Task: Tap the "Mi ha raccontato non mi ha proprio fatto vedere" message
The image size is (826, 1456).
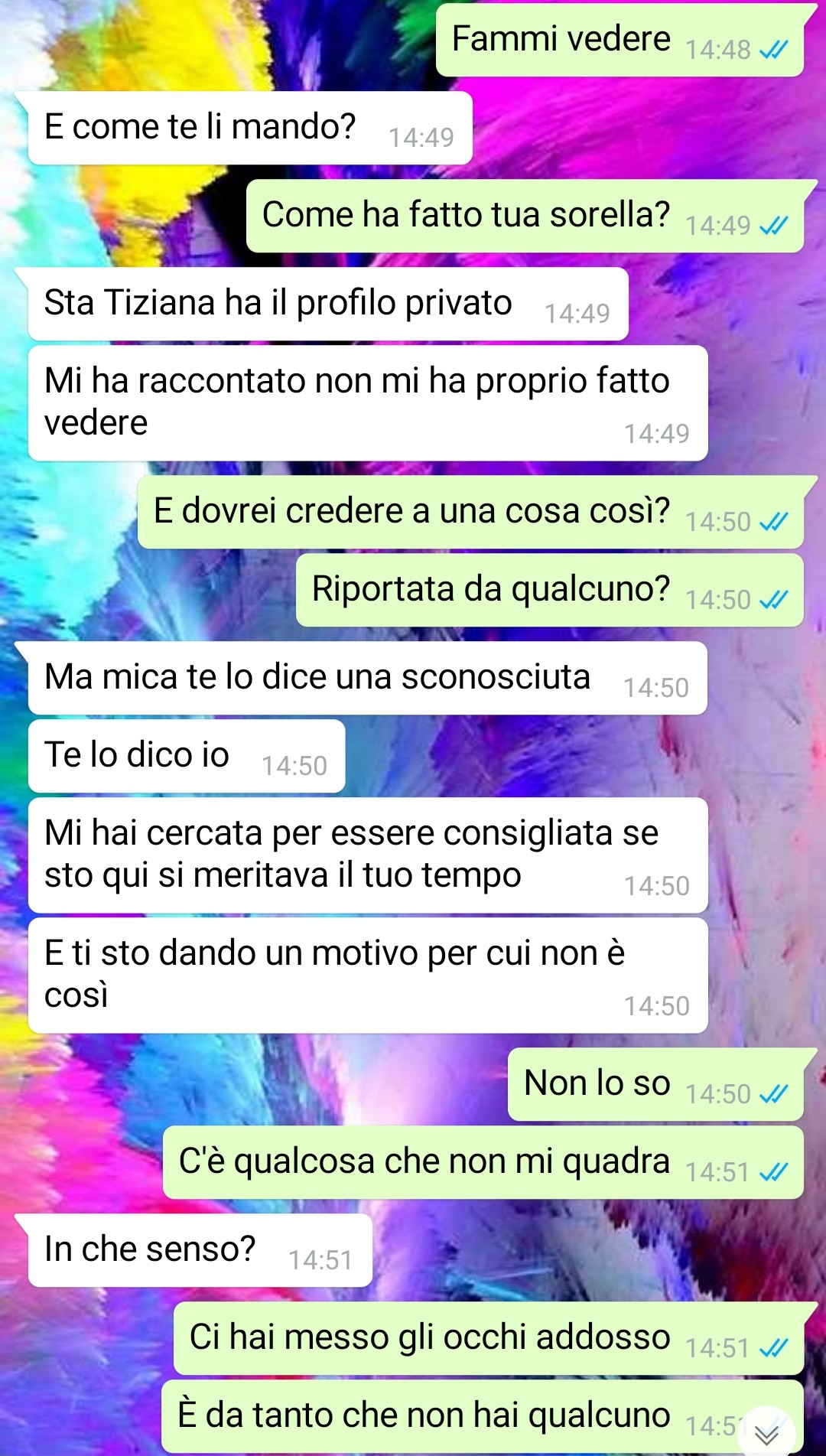Action: (368, 403)
